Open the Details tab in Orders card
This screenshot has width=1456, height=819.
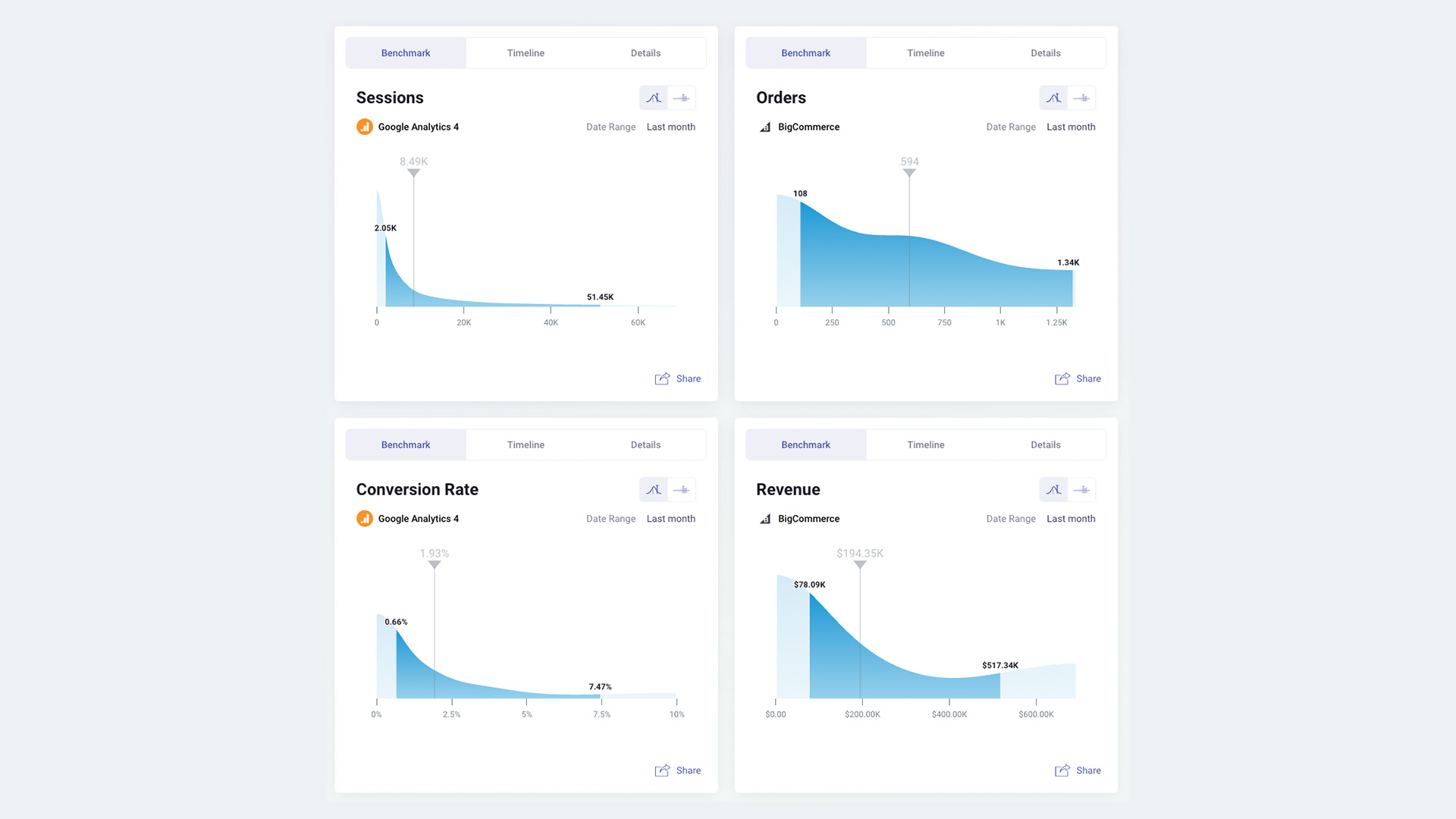pyautogui.click(x=1046, y=53)
